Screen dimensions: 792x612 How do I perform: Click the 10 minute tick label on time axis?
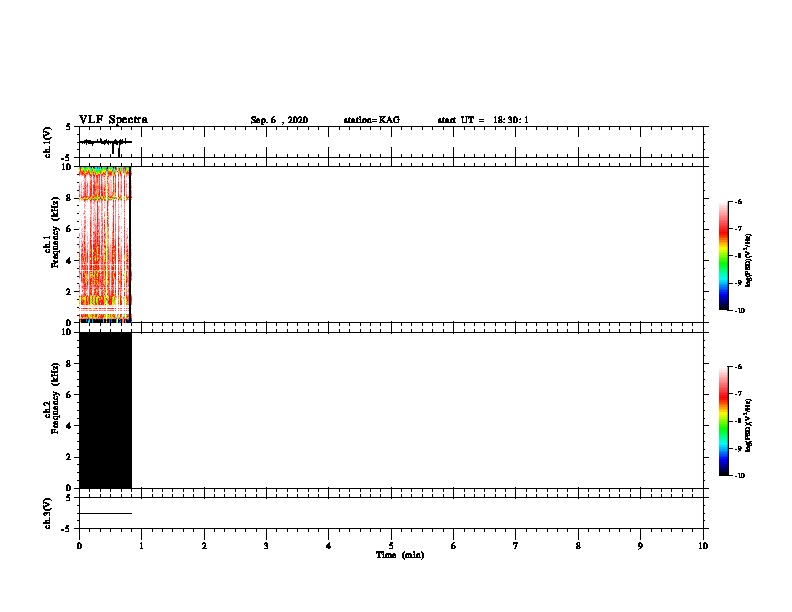703,546
